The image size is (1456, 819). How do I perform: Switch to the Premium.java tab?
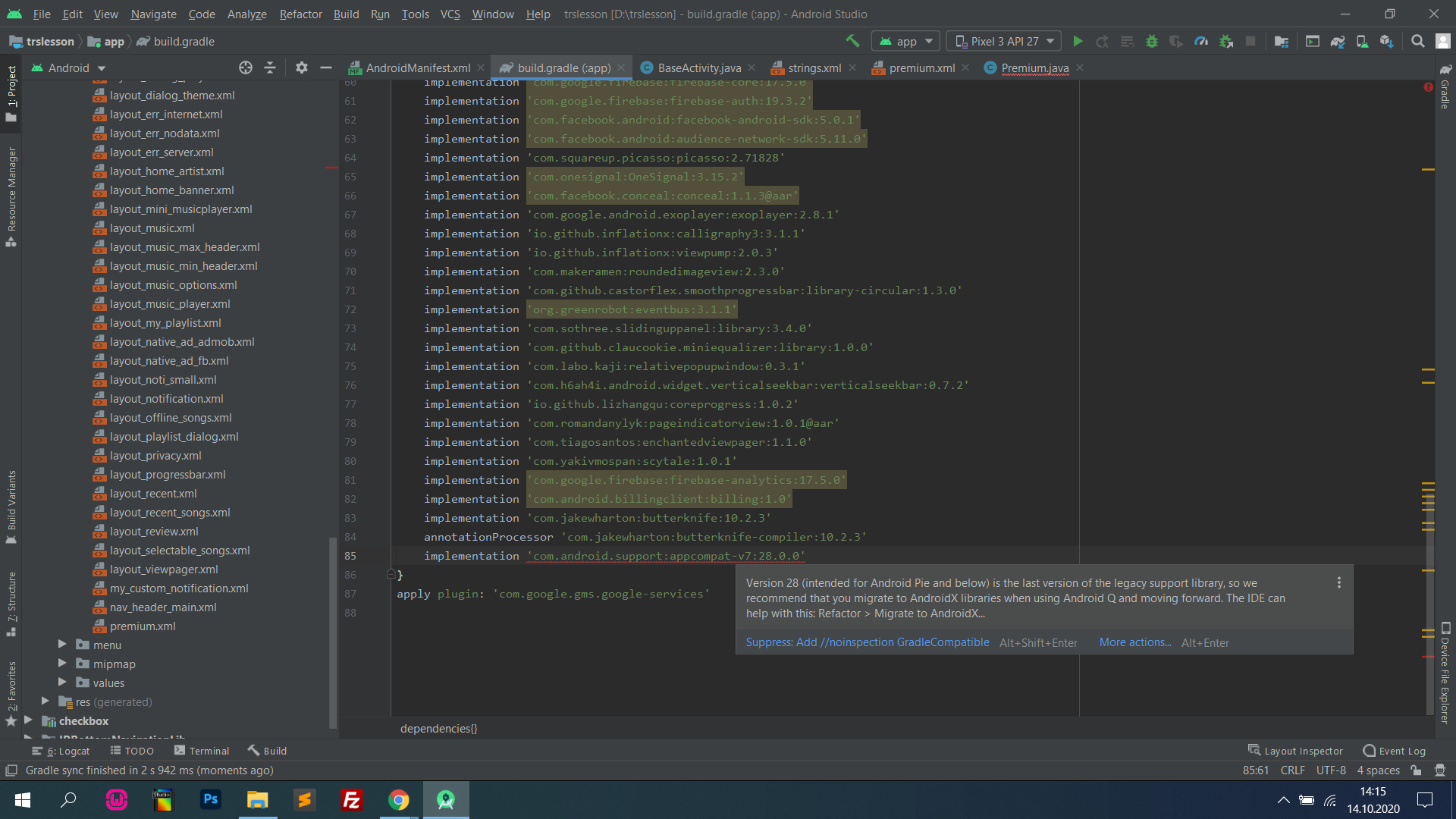[x=1034, y=67]
